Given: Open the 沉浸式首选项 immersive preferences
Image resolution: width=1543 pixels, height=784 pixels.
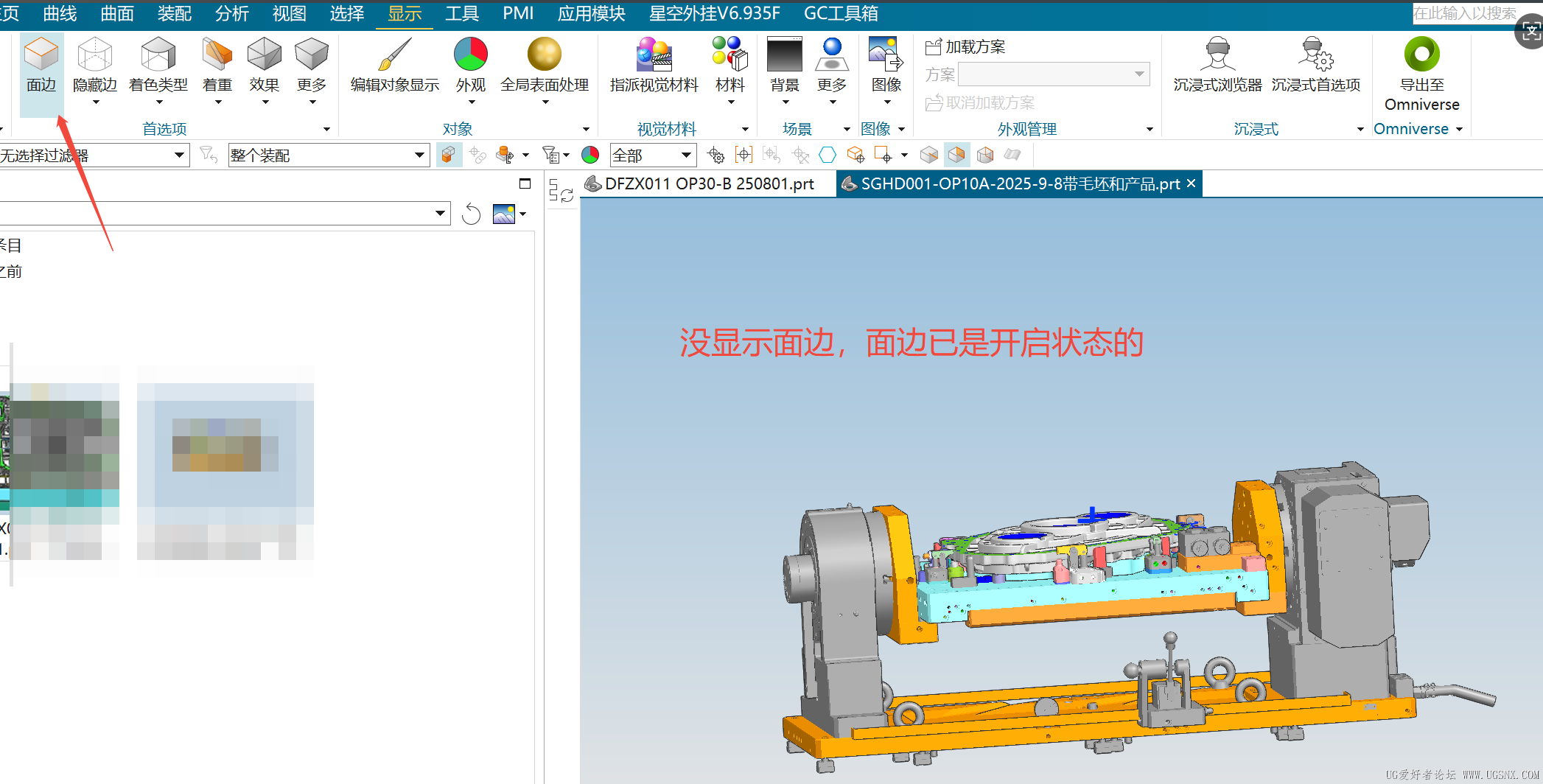Looking at the screenshot, I should point(1315,66).
